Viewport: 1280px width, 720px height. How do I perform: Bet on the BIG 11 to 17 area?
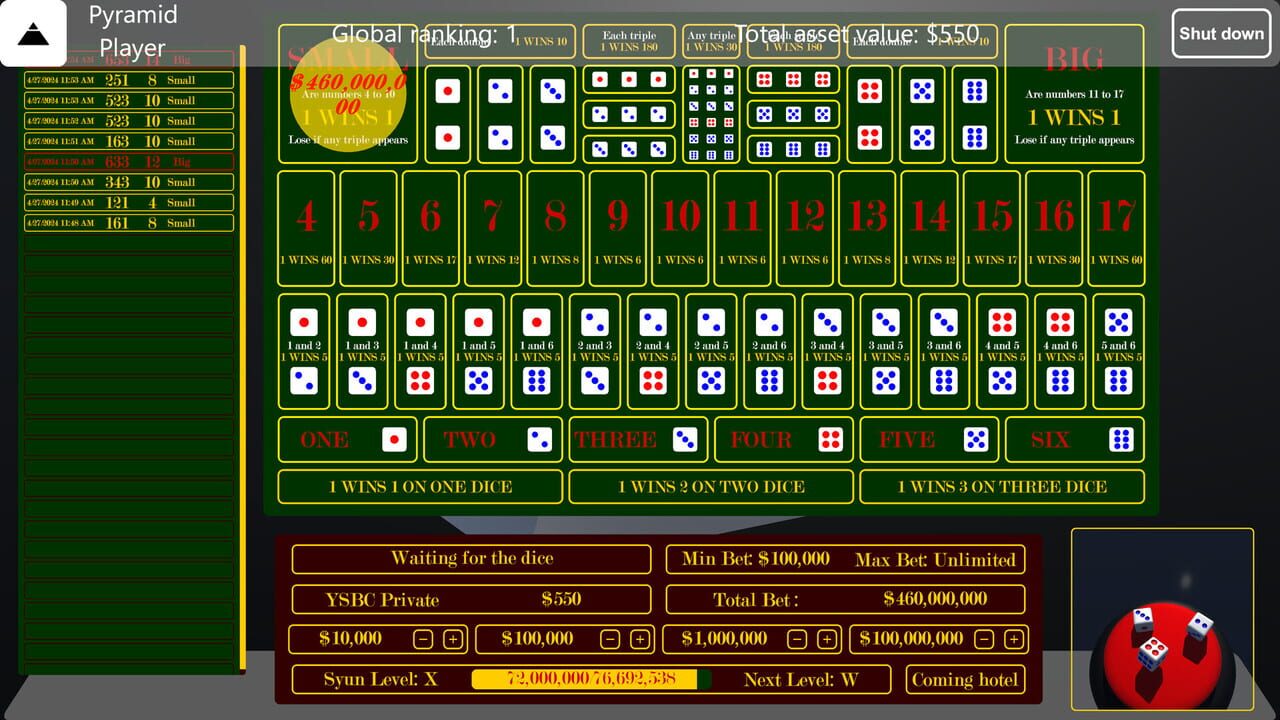pos(1074,95)
